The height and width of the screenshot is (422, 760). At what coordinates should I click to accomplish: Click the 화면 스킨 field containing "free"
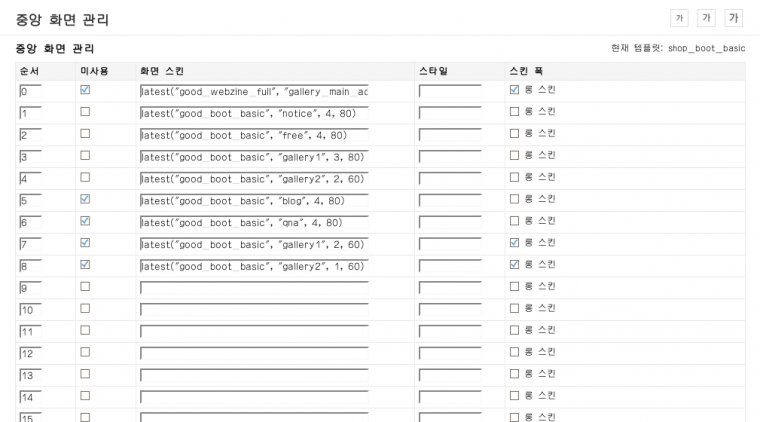(254, 135)
